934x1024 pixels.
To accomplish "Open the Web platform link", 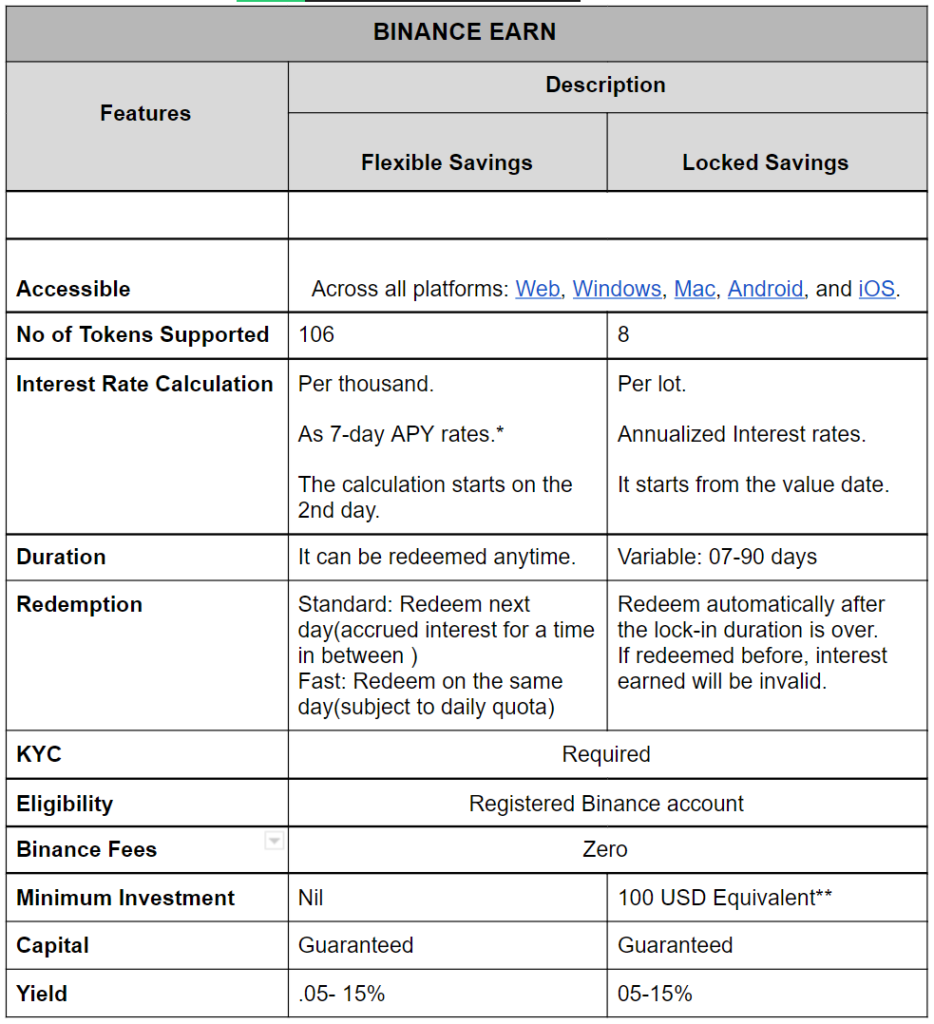I will pyautogui.click(x=538, y=289).
